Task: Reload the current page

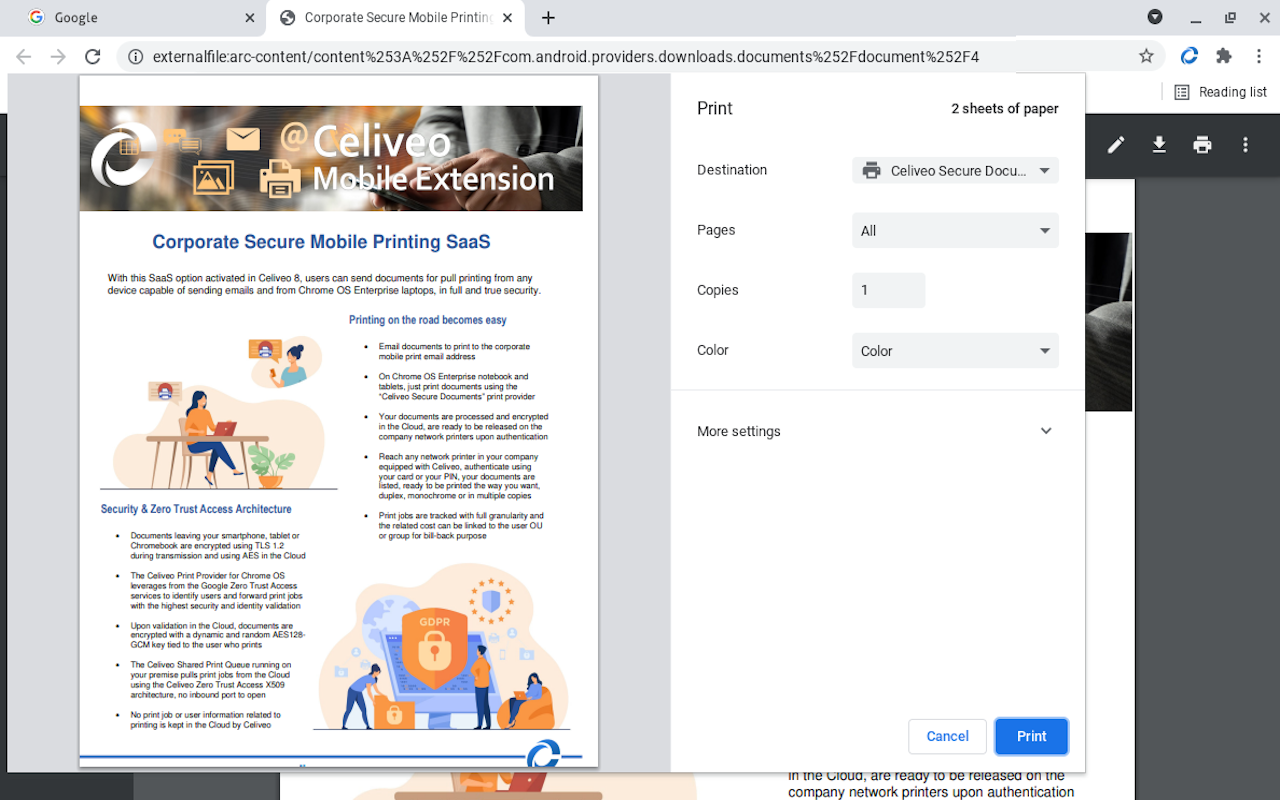Action: 92,56
